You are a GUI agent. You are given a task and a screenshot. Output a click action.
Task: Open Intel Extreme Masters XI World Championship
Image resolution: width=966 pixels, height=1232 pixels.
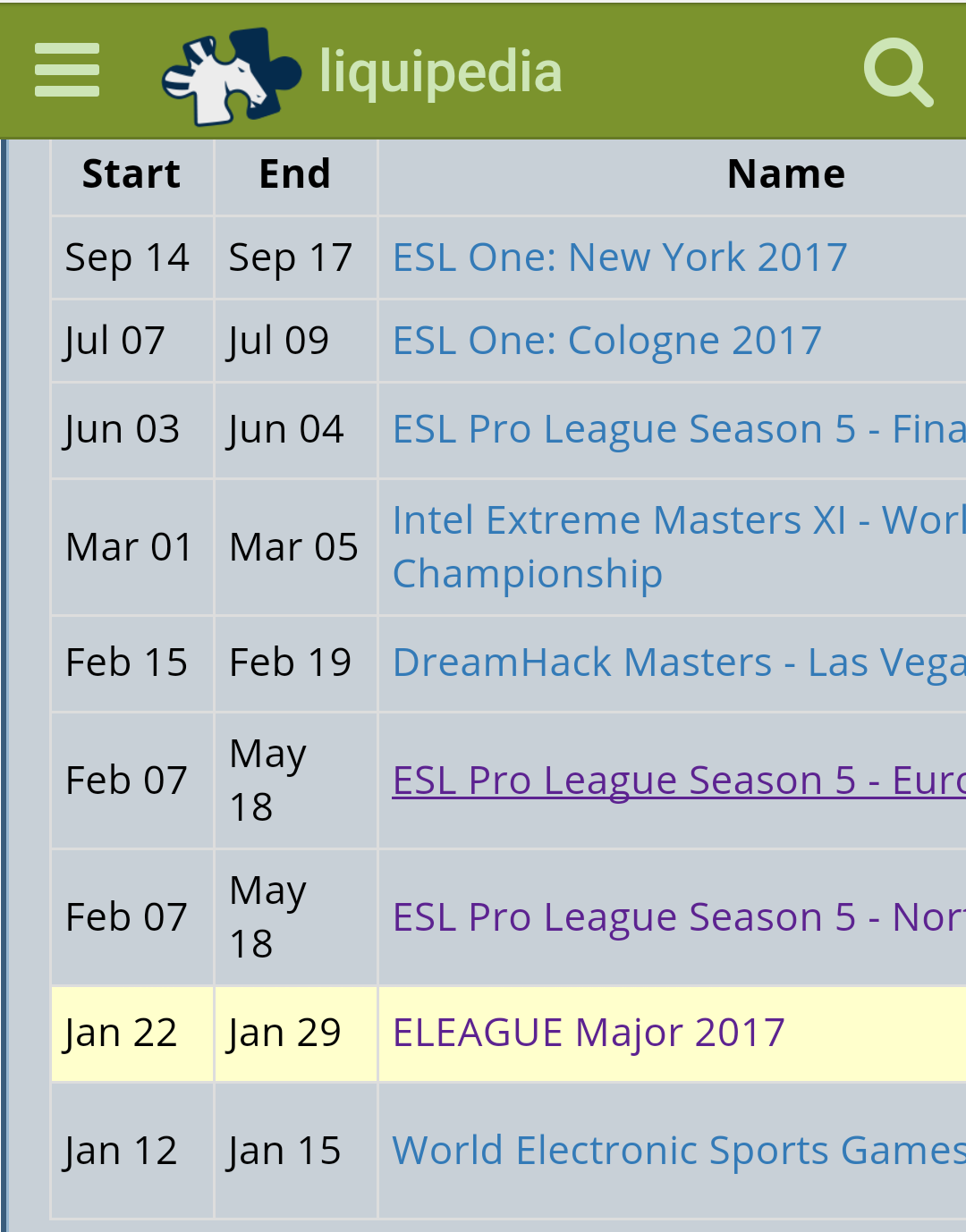pos(679,546)
